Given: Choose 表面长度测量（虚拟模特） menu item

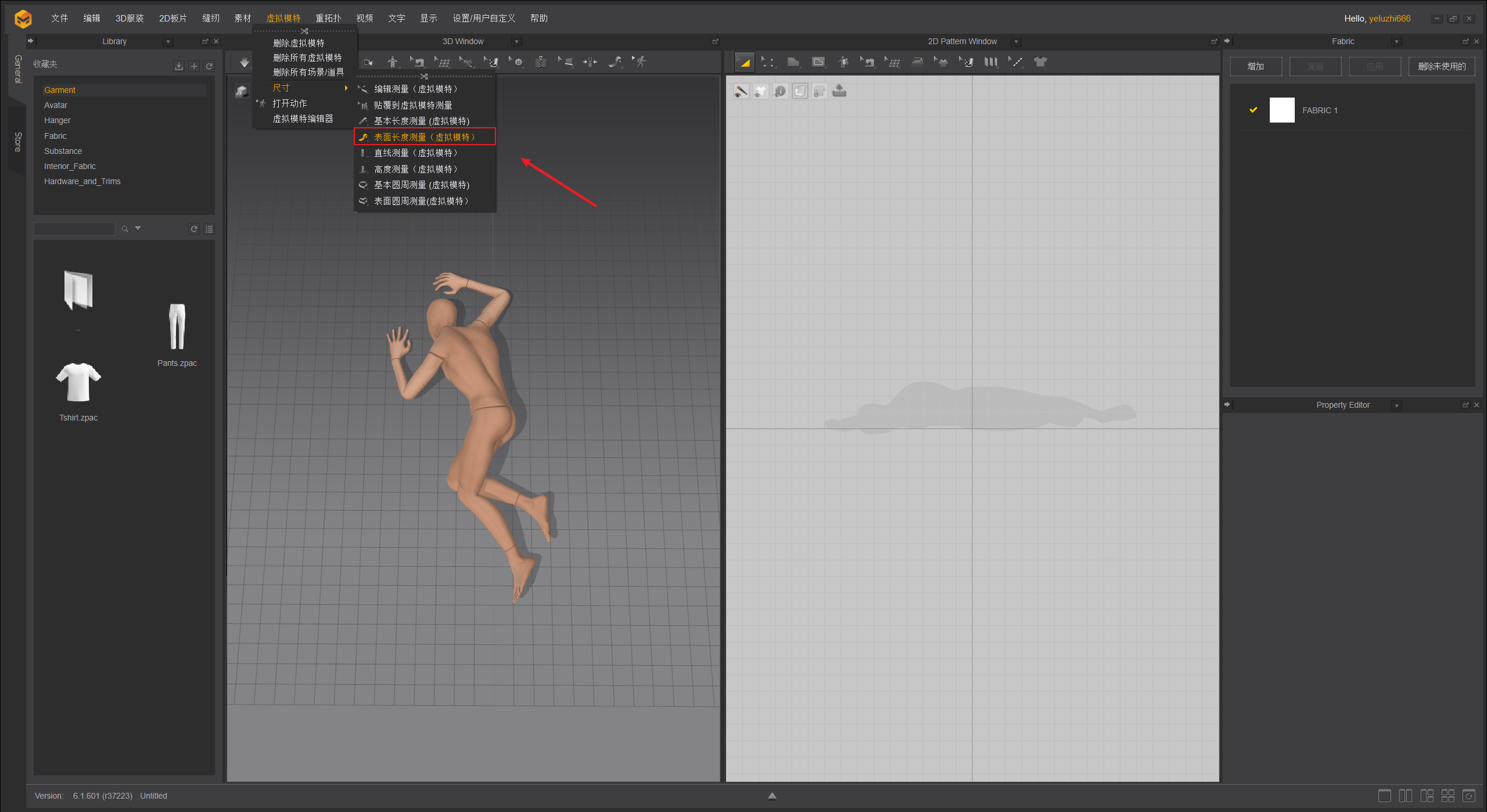Looking at the screenshot, I should (424, 137).
